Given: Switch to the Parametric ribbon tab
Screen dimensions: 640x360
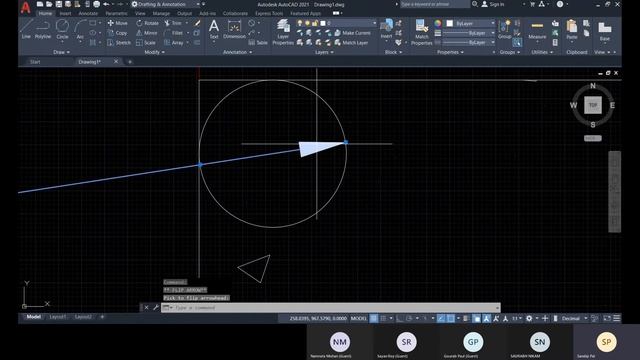Looking at the screenshot, I should pos(116,13).
